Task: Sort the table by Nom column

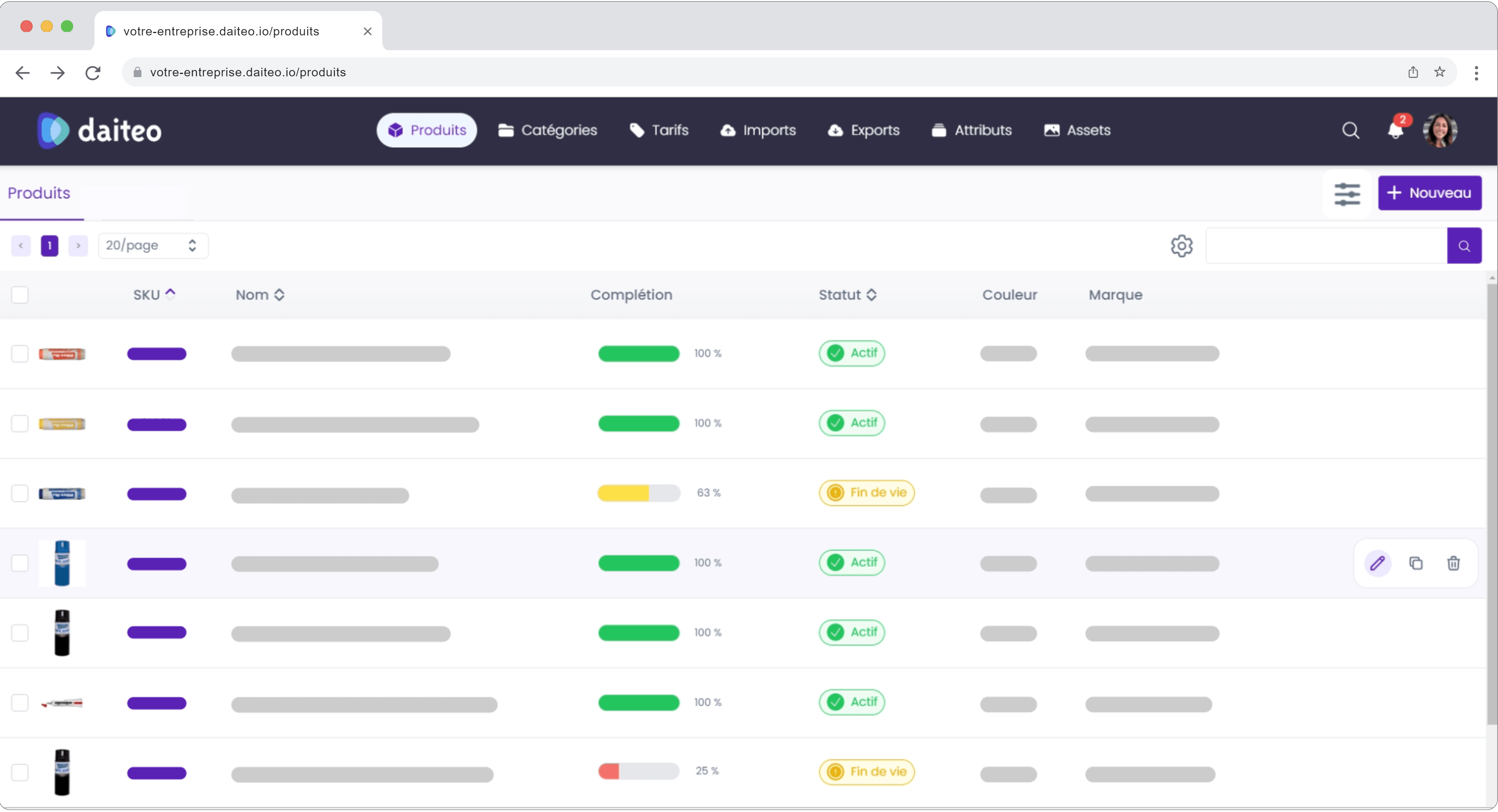Action: pyautogui.click(x=279, y=295)
